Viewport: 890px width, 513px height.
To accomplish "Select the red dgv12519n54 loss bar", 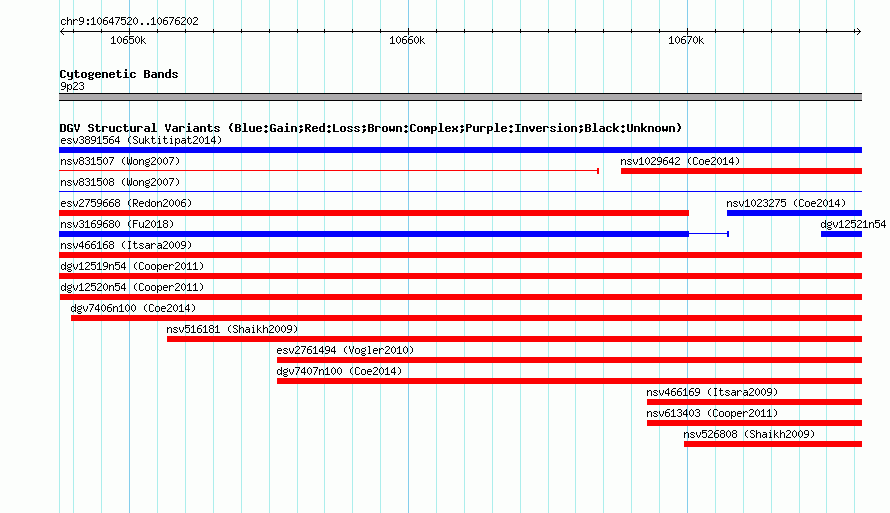I will point(460,276).
